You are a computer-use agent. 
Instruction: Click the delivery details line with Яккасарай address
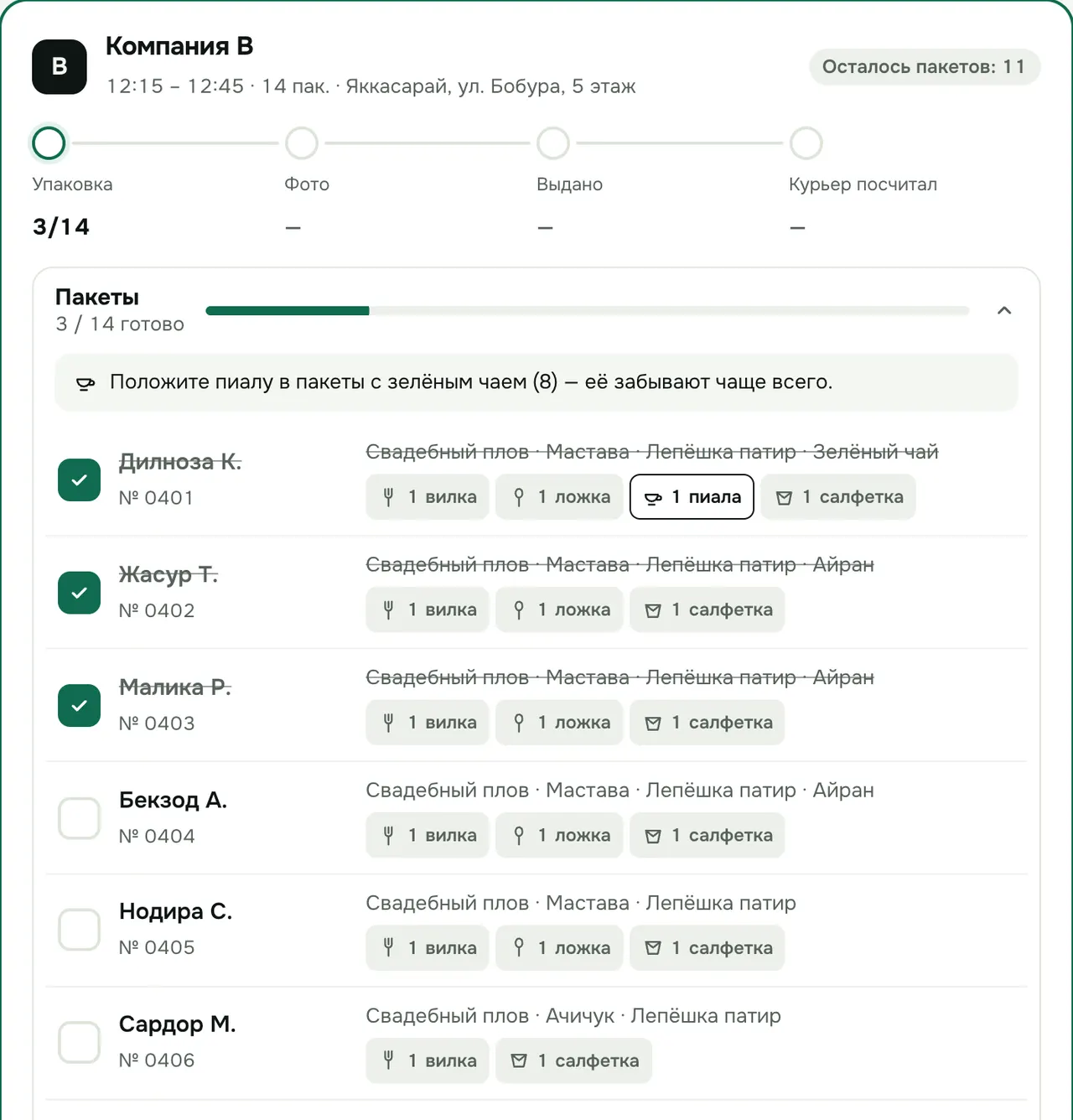371,86
